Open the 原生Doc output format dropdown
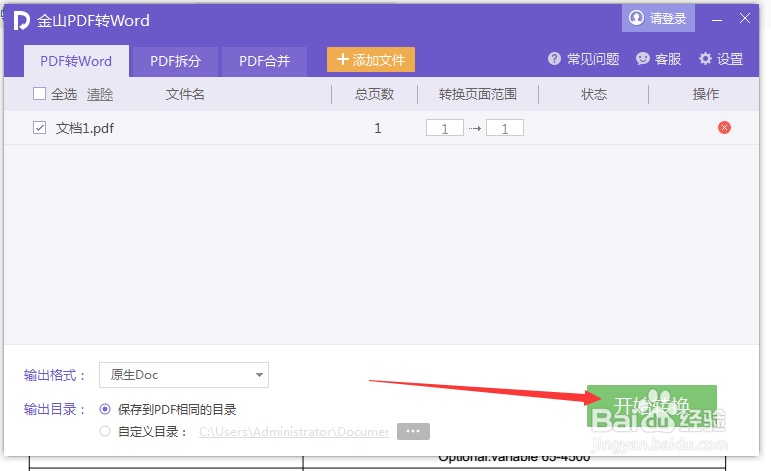 [184, 375]
